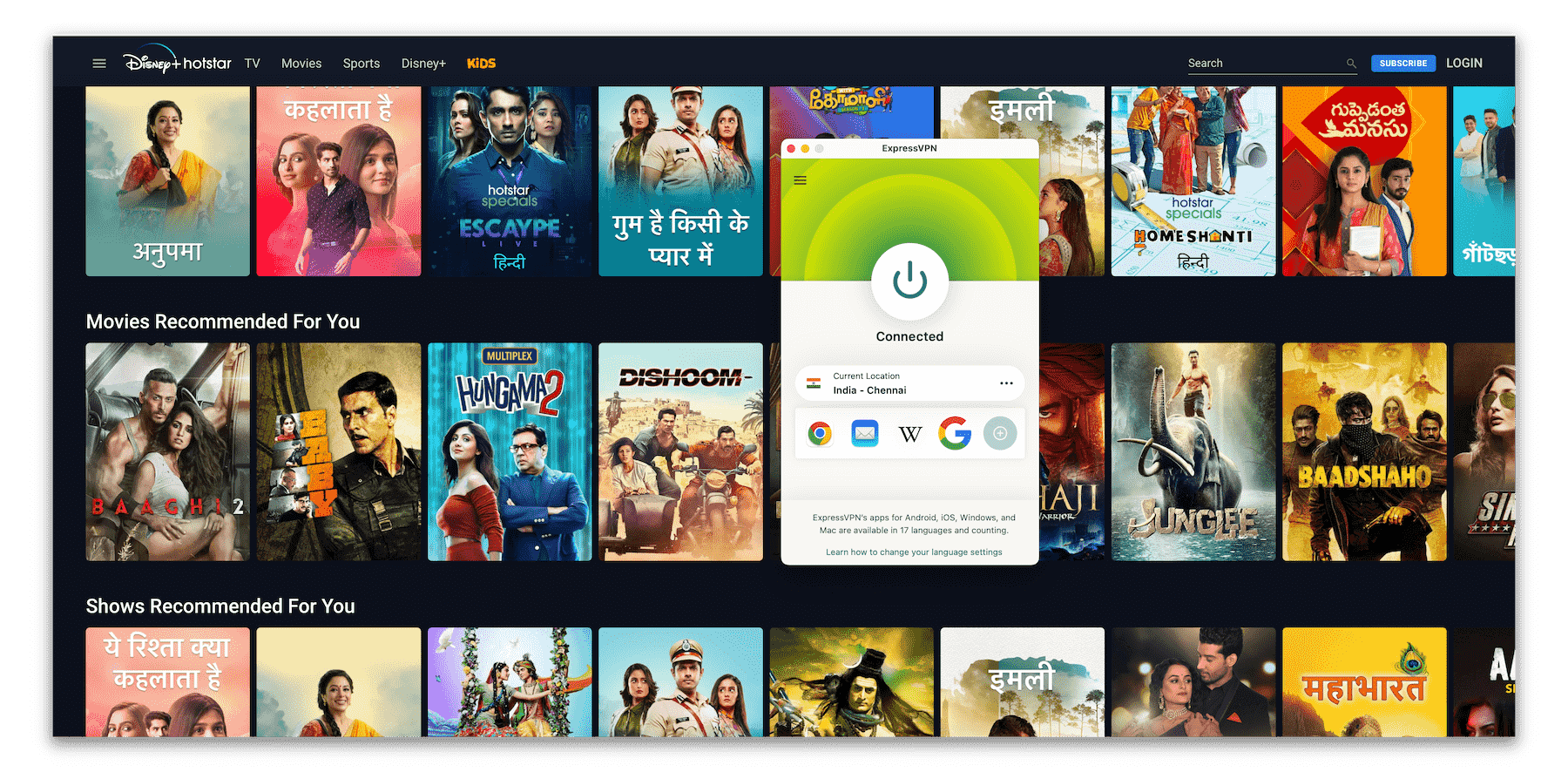Open the Home Shanti poster
Image resolution: width=1568 pixels, height=772 pixels.
pyautogui.click(x=1193, y=181)
